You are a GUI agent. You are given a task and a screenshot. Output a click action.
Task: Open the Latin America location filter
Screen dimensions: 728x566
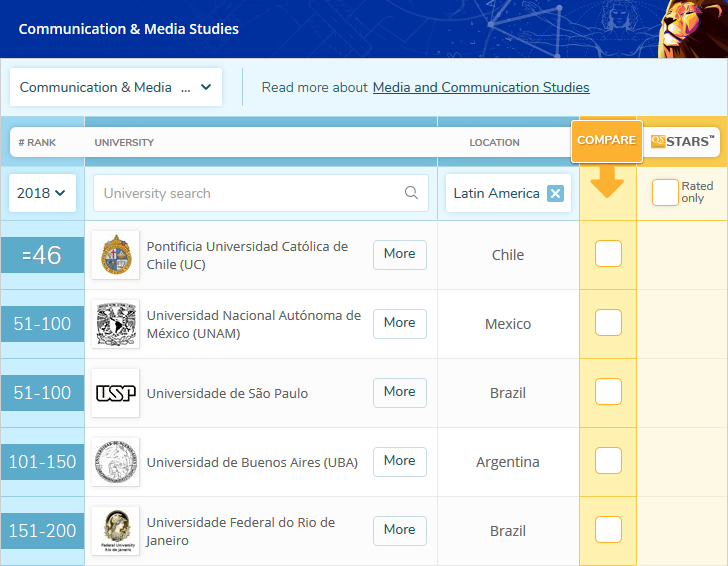[x=496, y=193]
